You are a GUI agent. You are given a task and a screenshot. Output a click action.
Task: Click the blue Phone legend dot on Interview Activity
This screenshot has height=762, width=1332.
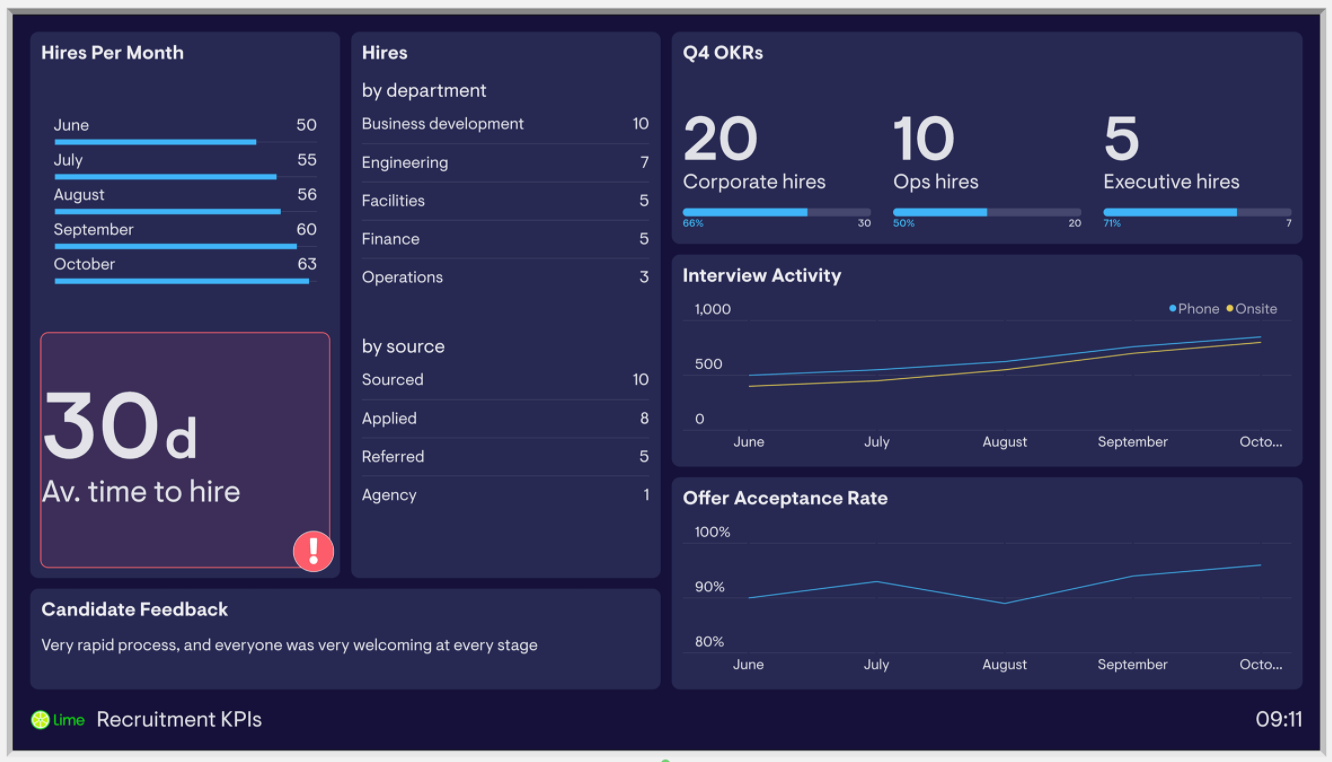click(x=1172, y=308)
